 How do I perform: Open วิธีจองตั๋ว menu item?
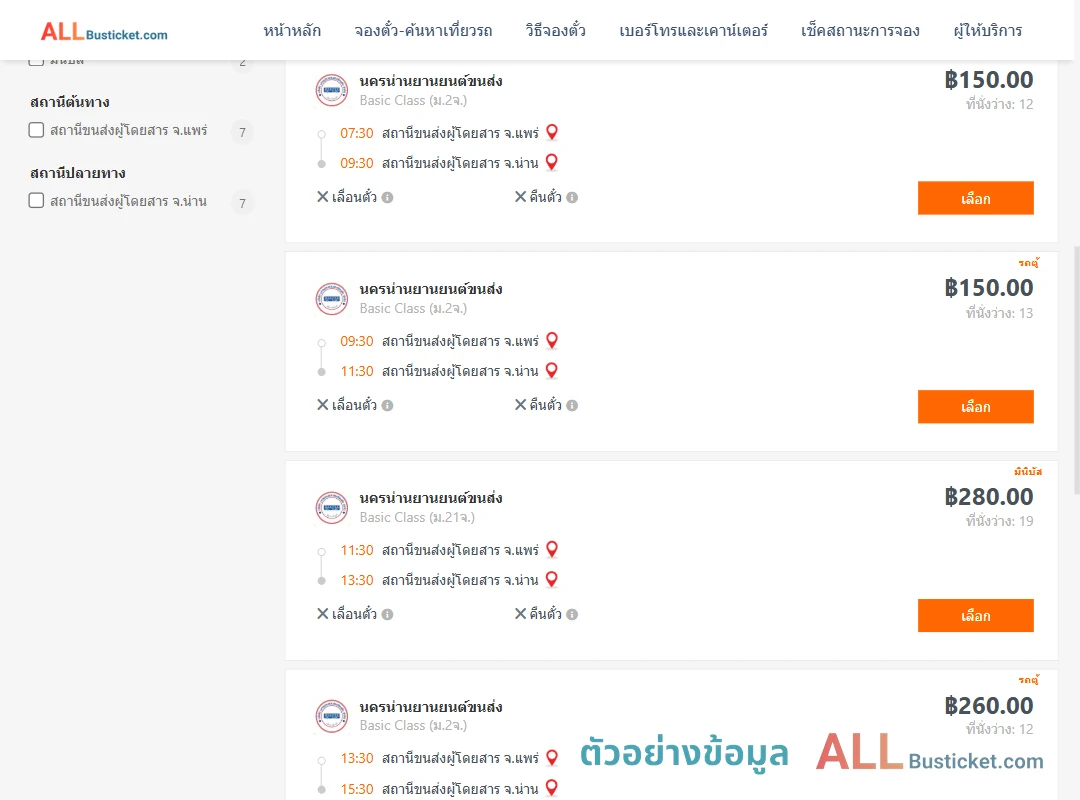(555, 31)
